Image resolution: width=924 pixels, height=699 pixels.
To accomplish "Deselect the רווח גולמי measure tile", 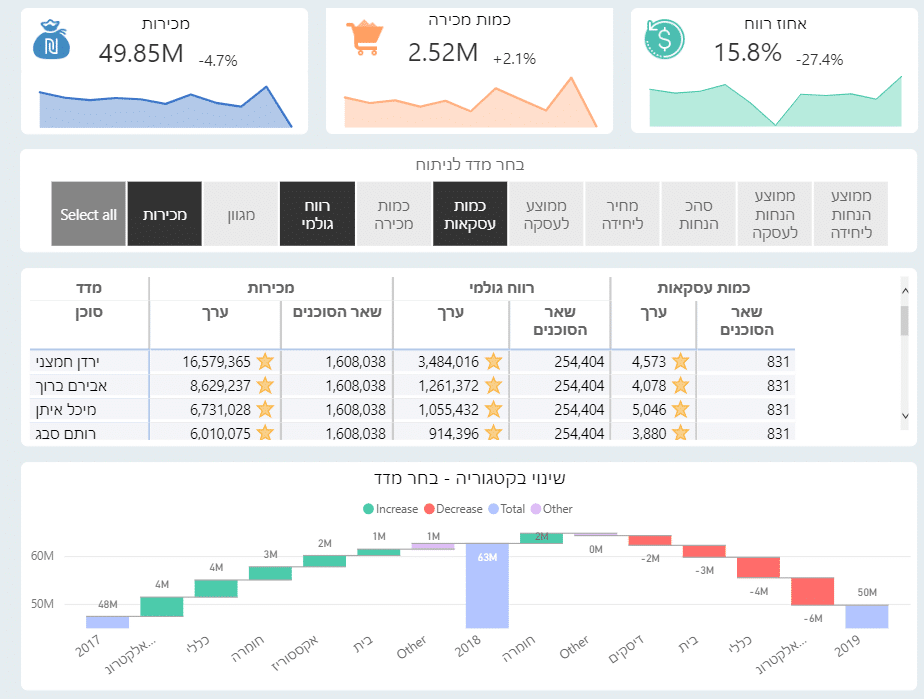I will tap(317, 214).
